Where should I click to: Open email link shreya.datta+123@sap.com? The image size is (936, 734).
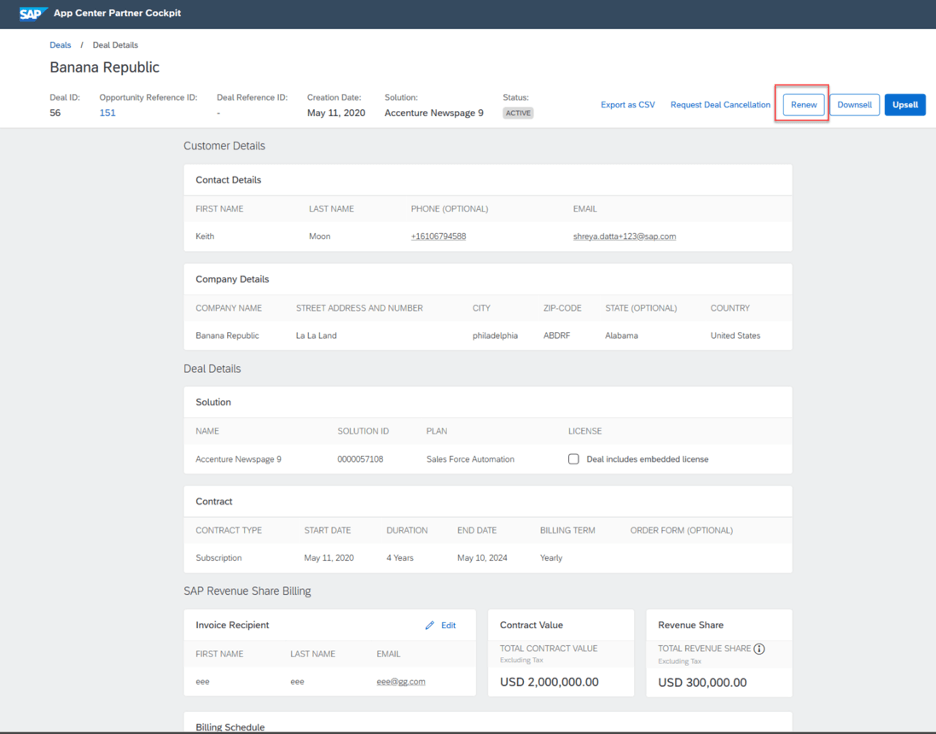point(624,237)
